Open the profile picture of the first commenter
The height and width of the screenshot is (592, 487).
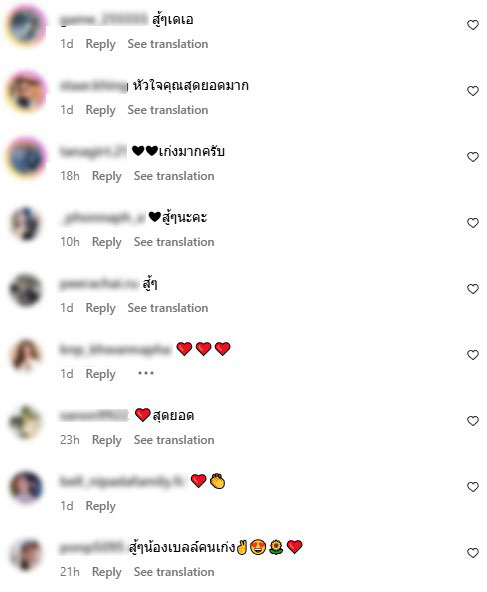[26, 26]
